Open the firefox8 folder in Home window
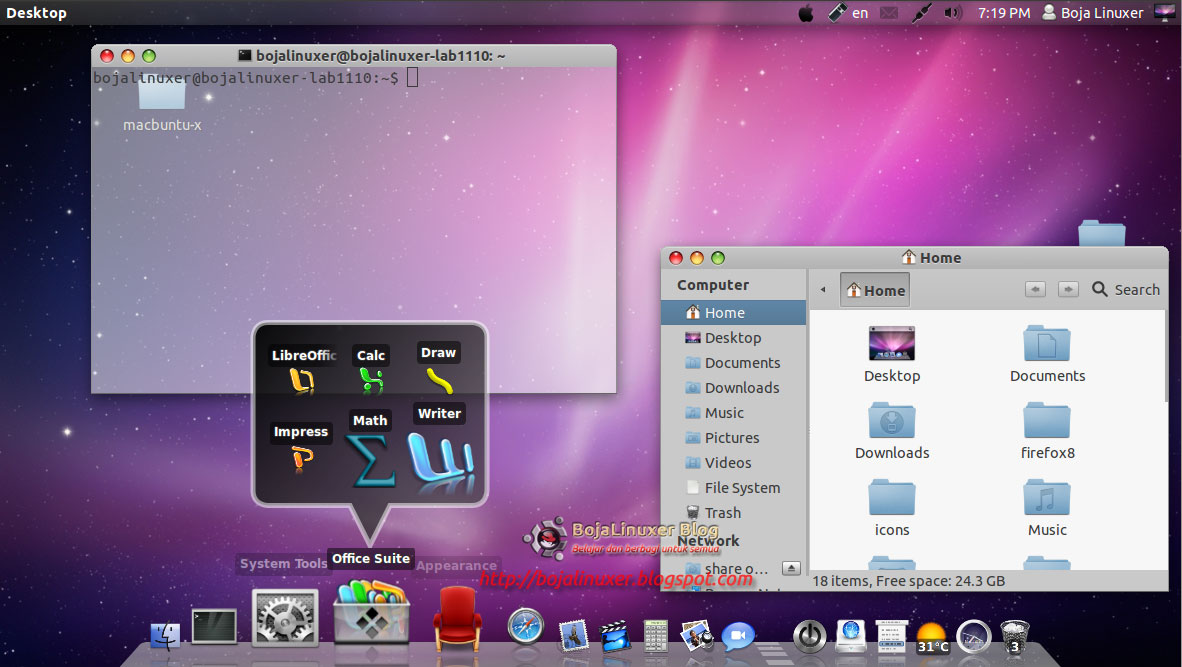The image size is (1182, 667). (1047, 431)
